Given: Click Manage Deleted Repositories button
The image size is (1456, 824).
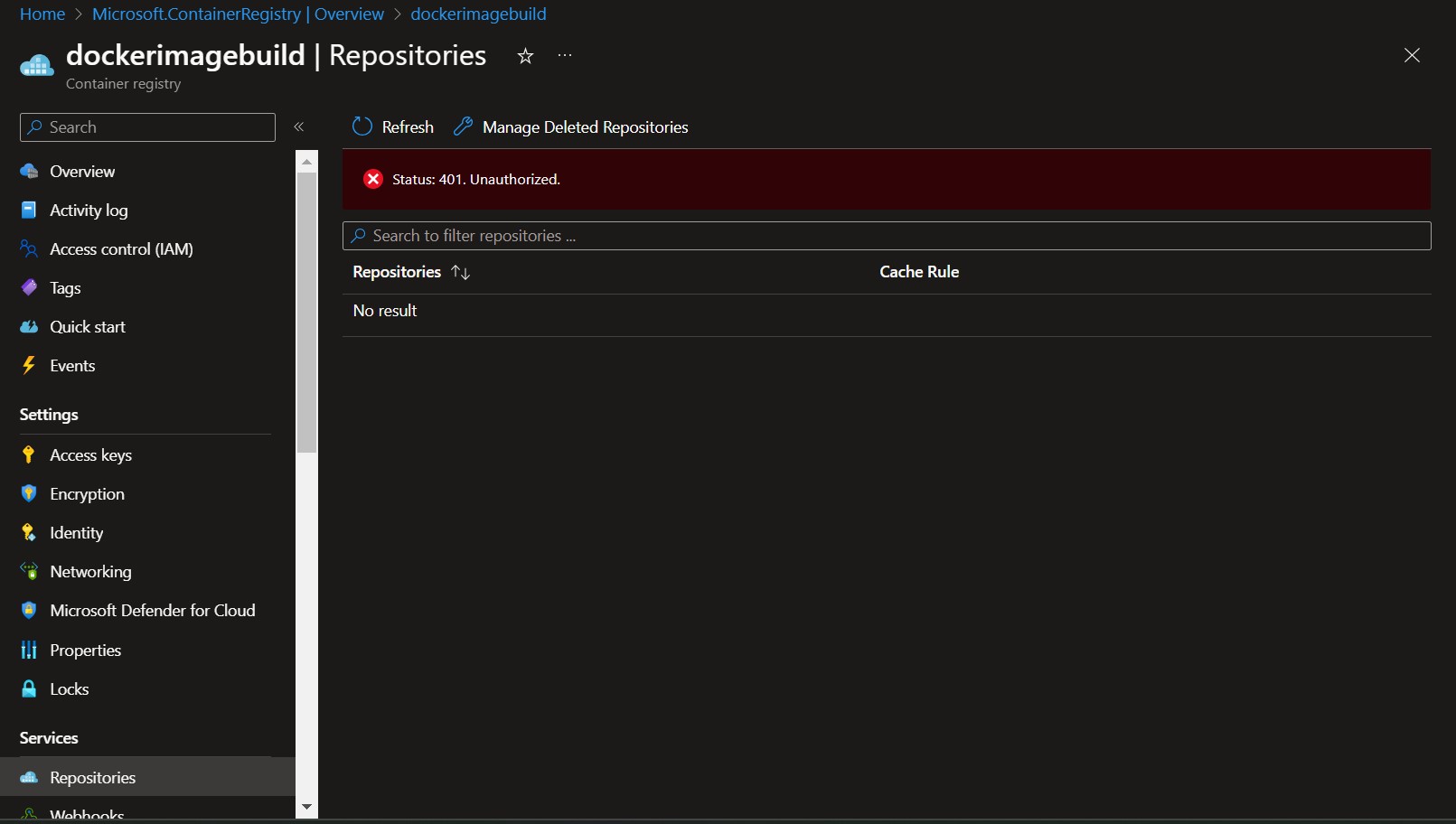Looking at the screenshot, I should [571, 127].
